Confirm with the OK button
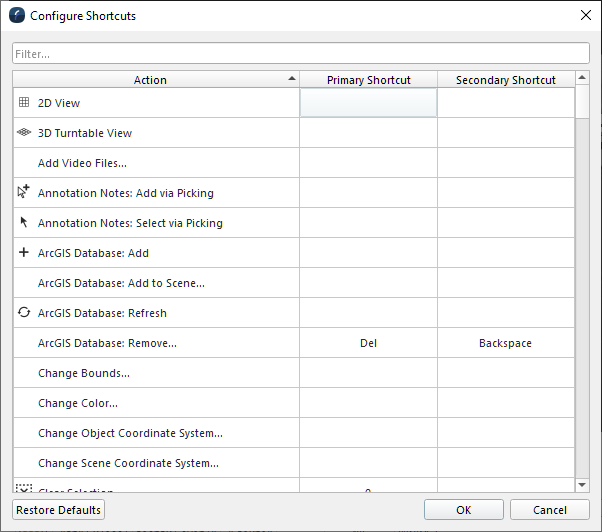The width and height of the screenshot is (602, 532). click(x=463, y=510)
